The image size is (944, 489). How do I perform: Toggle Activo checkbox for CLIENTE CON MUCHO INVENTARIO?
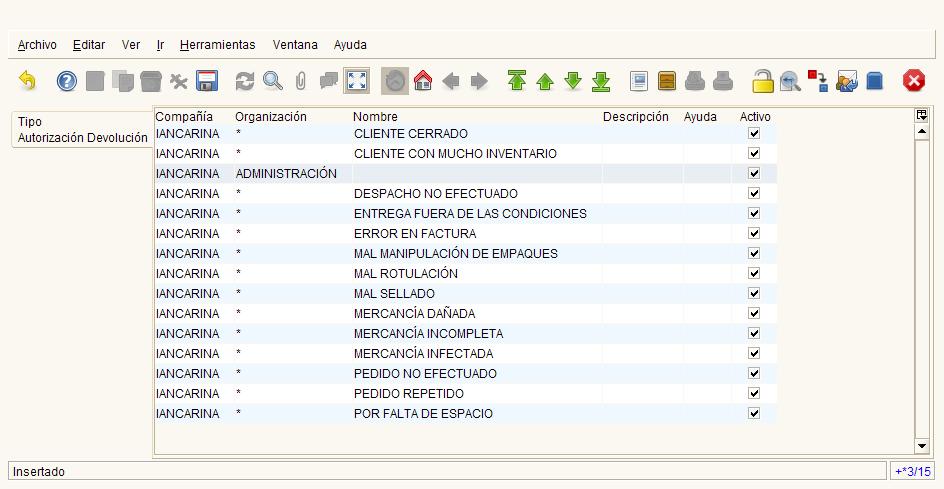(x=754, y=153)
